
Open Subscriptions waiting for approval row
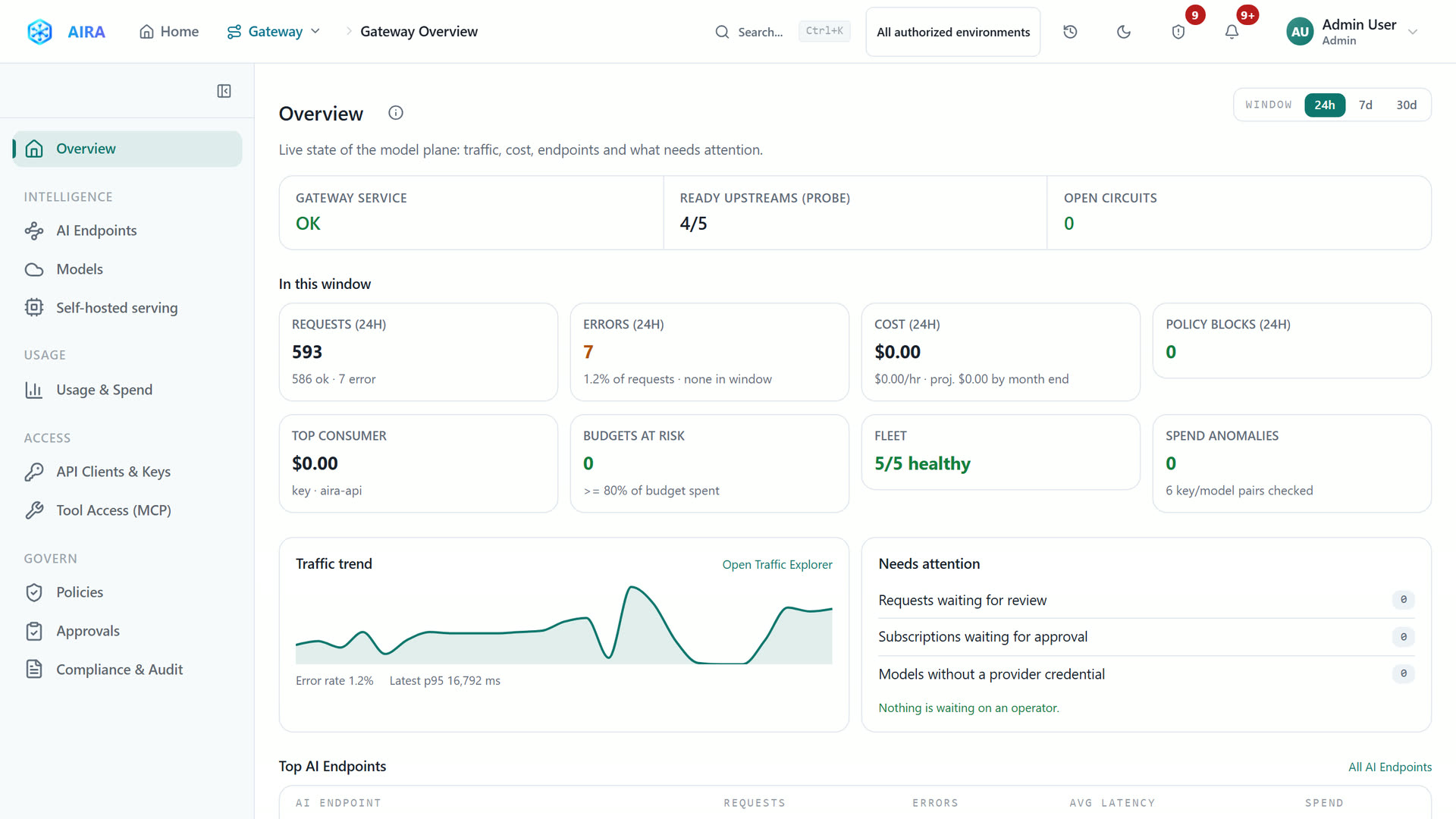click(x=1146, y=637)
